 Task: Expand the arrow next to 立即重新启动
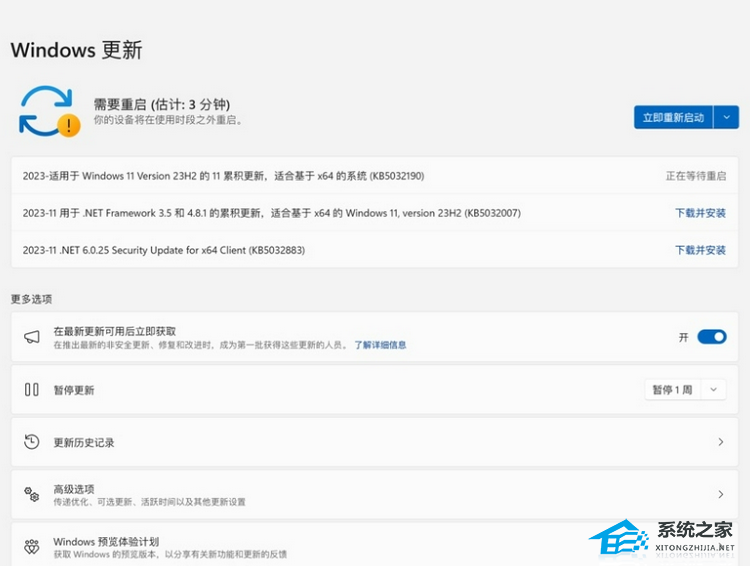724,117
